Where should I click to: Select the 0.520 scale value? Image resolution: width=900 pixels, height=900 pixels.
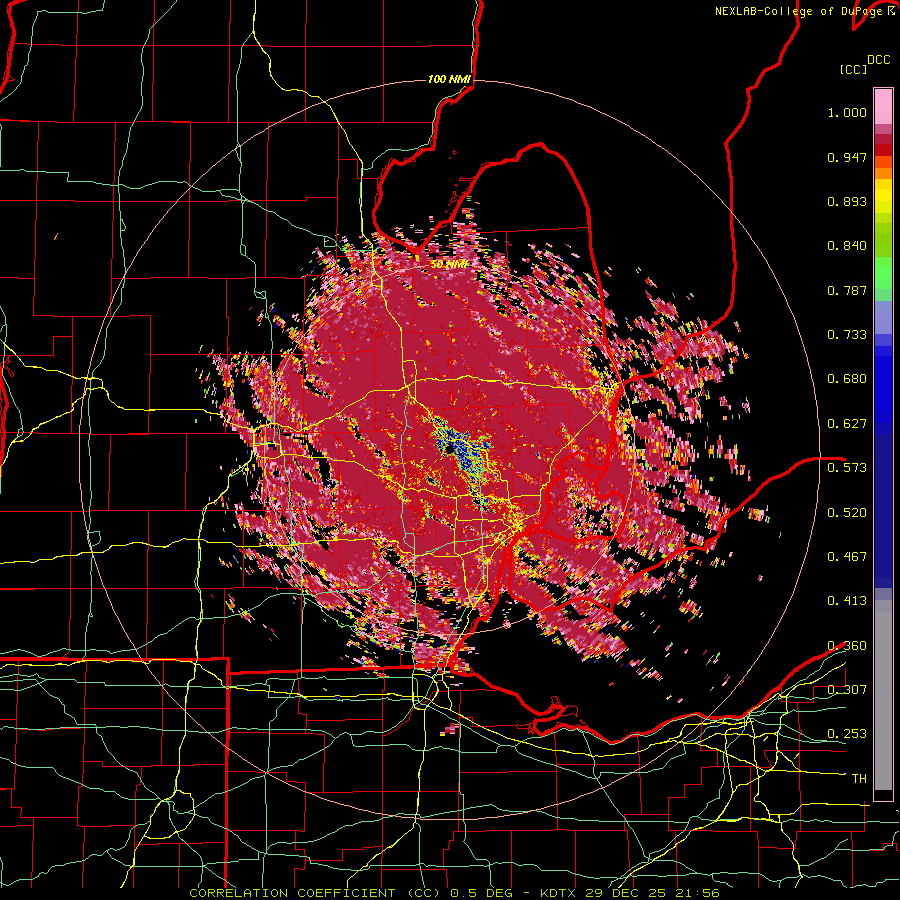(x=847, y=513)
